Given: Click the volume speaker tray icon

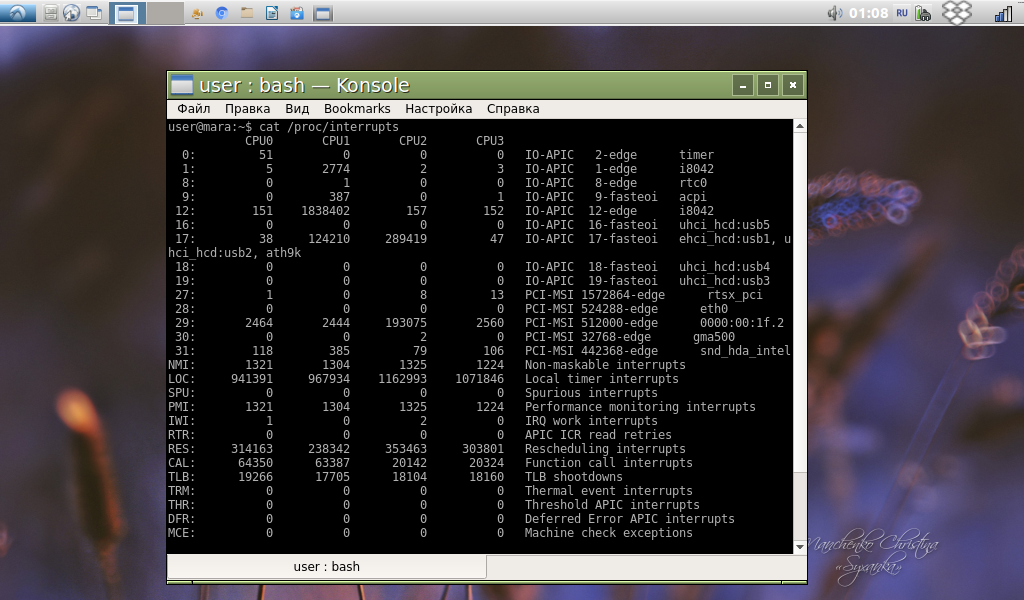Looking at the screenshot, I should click(x=834, y=13).
